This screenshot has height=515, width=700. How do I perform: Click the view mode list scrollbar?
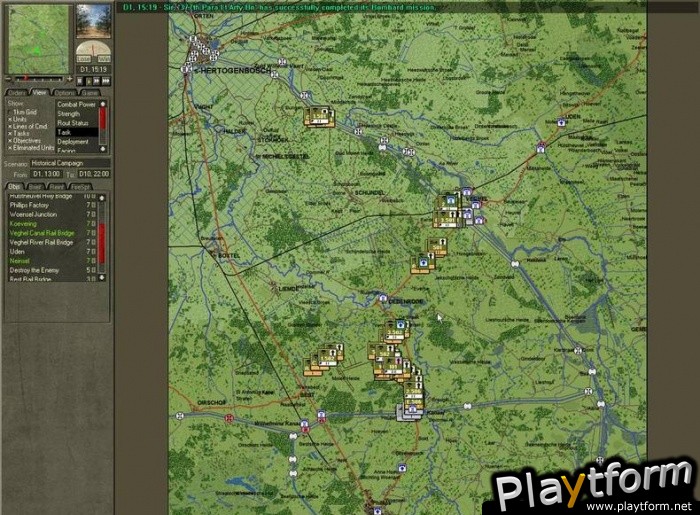pos(103,126)
